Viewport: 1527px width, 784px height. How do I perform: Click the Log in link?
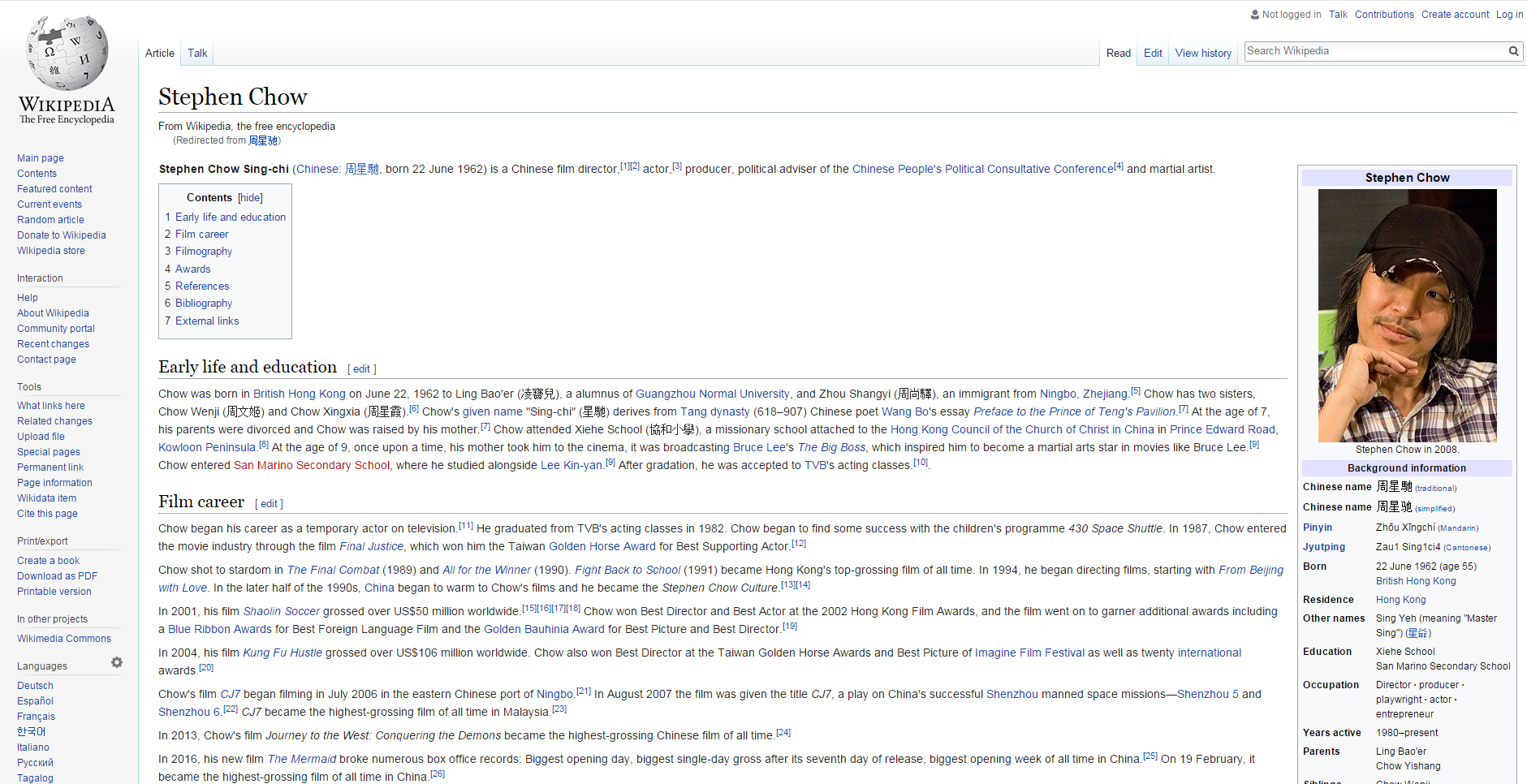[x=1509, y=15]
